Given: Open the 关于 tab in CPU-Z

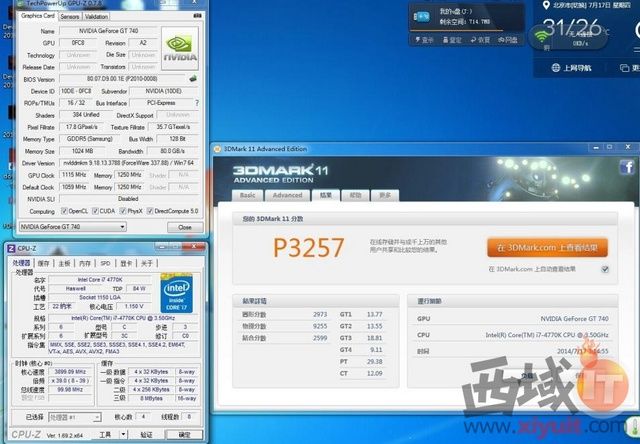Looking at the screenshot, I should [147, 263].
